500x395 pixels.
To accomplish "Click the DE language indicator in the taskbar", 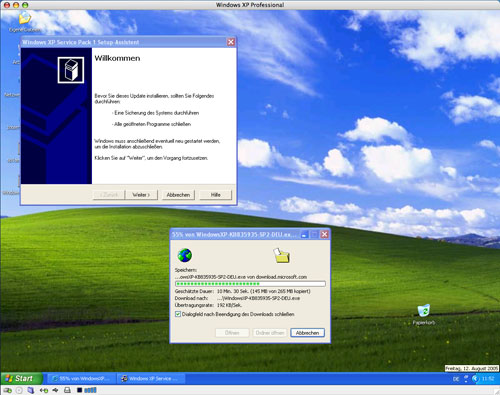I will (x=456, y=379).
